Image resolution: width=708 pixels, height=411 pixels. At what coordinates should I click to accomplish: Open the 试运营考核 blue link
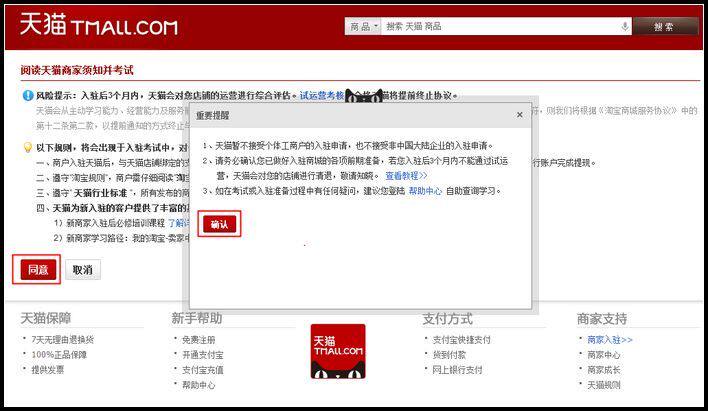321,96
